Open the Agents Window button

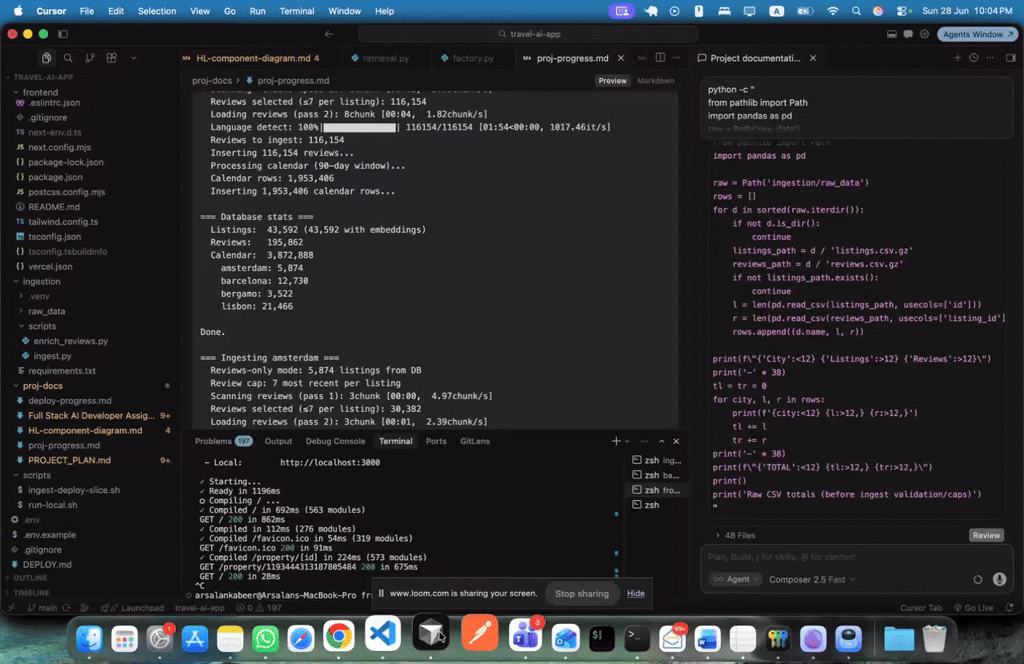click(x=977, y=34)
